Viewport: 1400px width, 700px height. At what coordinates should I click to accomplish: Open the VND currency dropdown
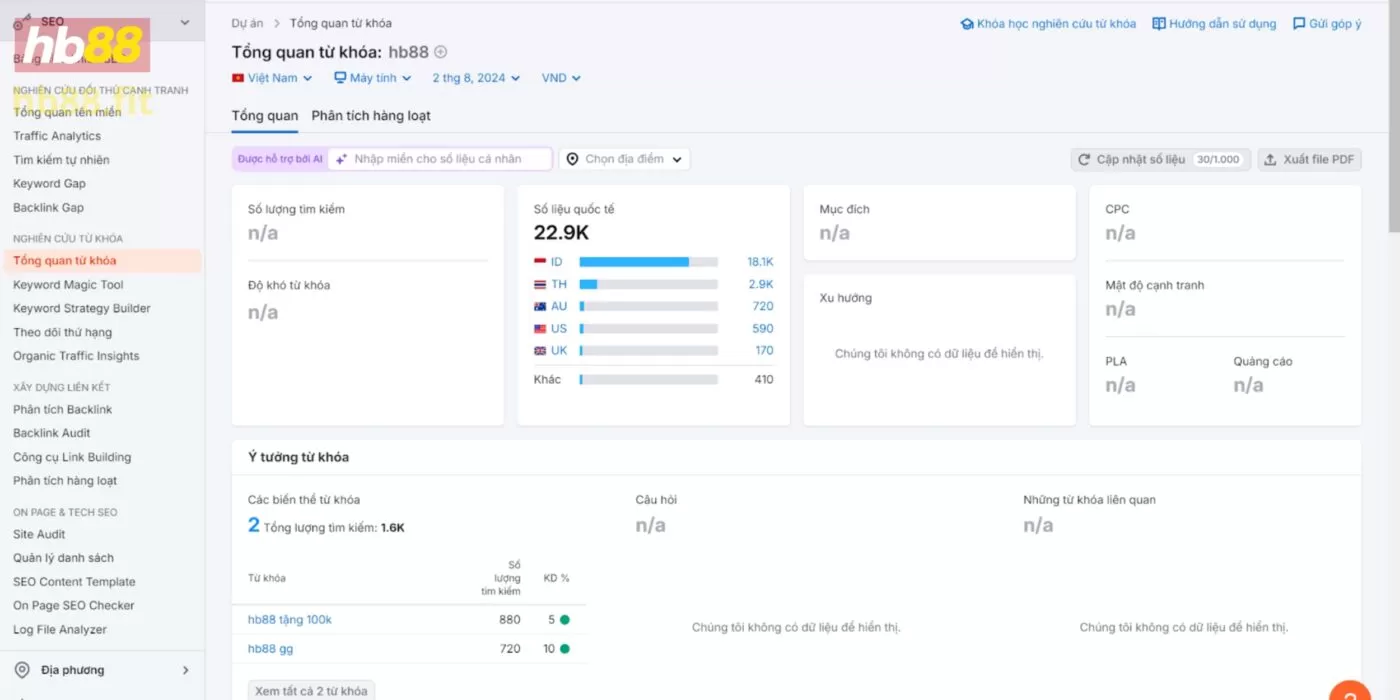click(561, 78)
